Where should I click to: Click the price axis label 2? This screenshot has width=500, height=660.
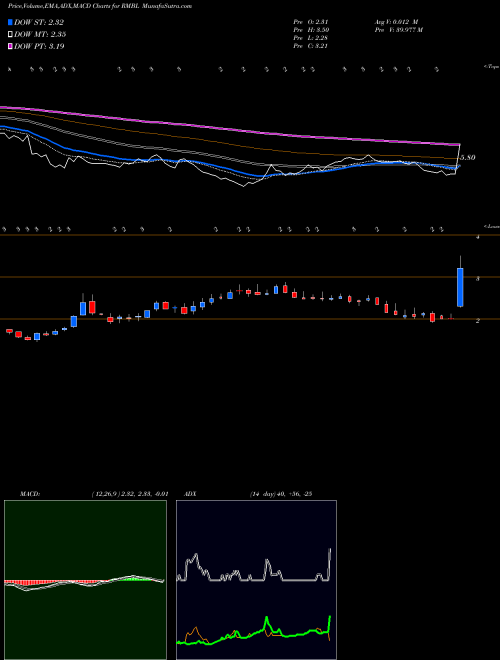point(478,321)
